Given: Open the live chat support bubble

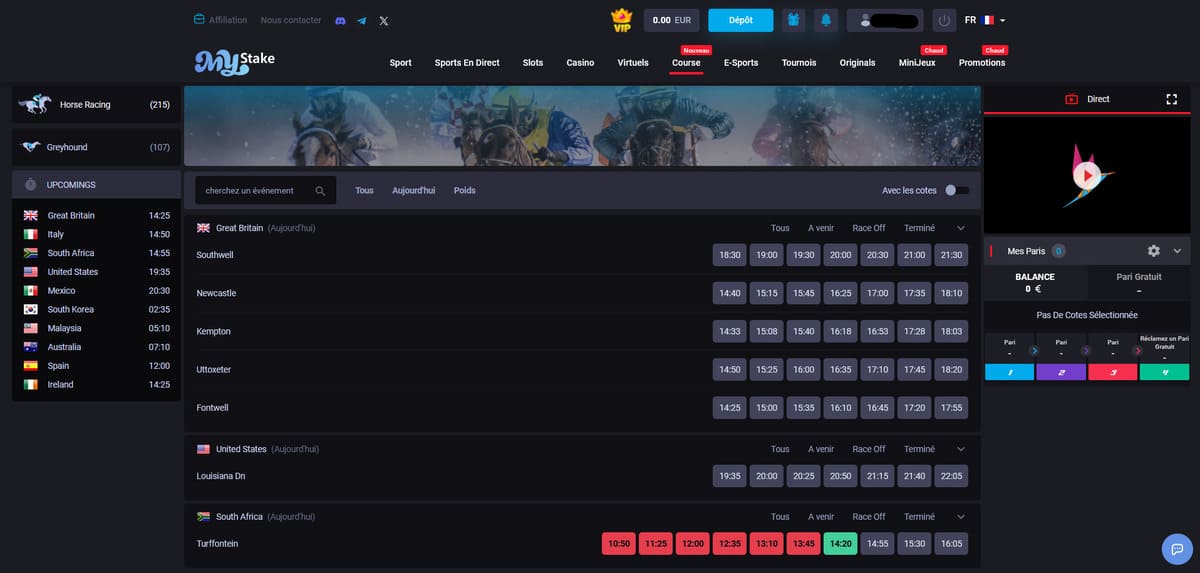Looking at the screenshot, I should [1177, 549].
